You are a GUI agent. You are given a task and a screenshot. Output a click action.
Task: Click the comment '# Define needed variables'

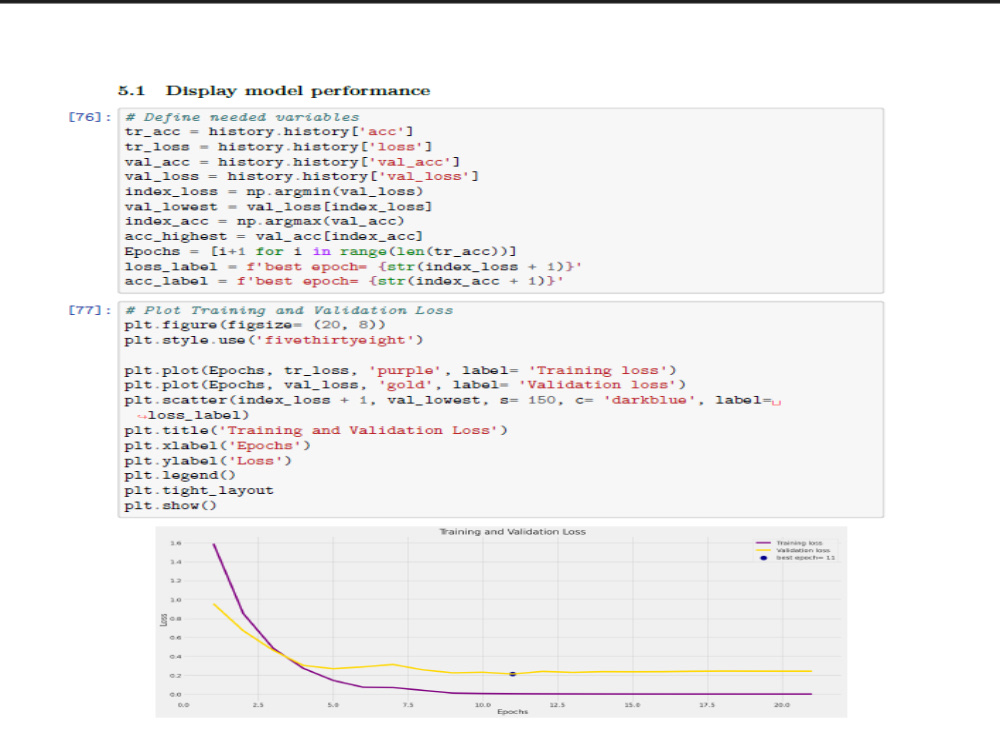242,117
